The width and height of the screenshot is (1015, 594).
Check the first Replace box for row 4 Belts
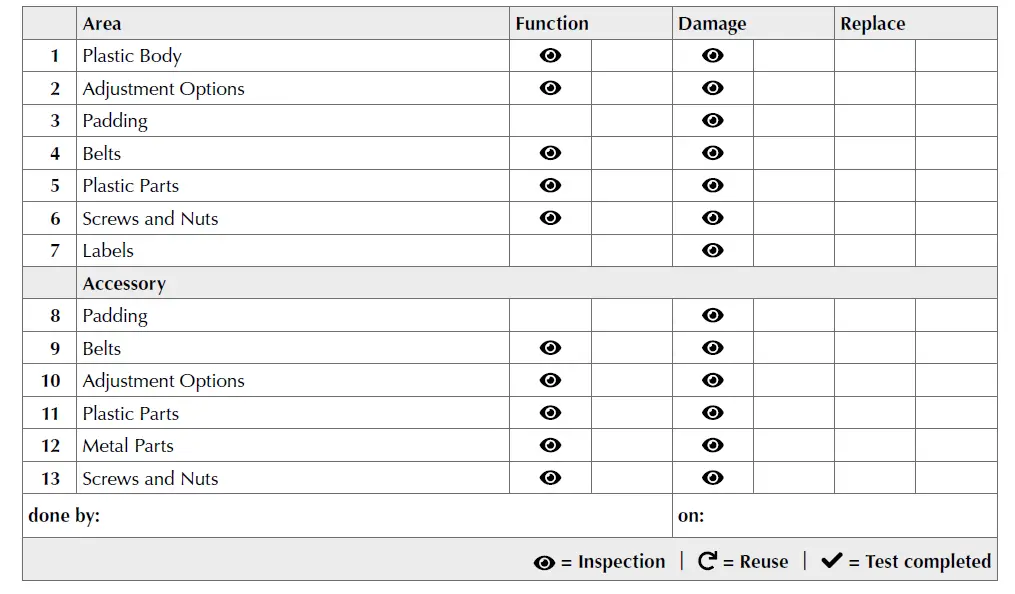875,153
